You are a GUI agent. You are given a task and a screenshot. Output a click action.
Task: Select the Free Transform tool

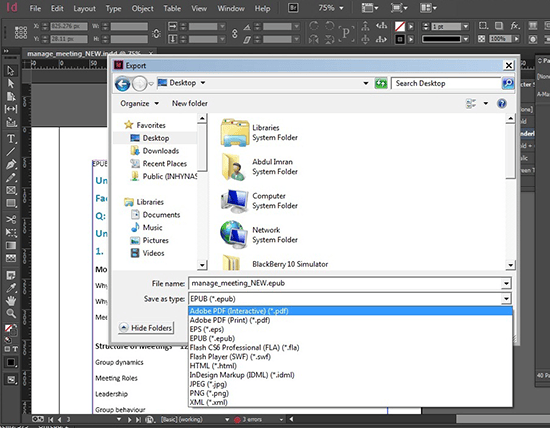(11, 232)
